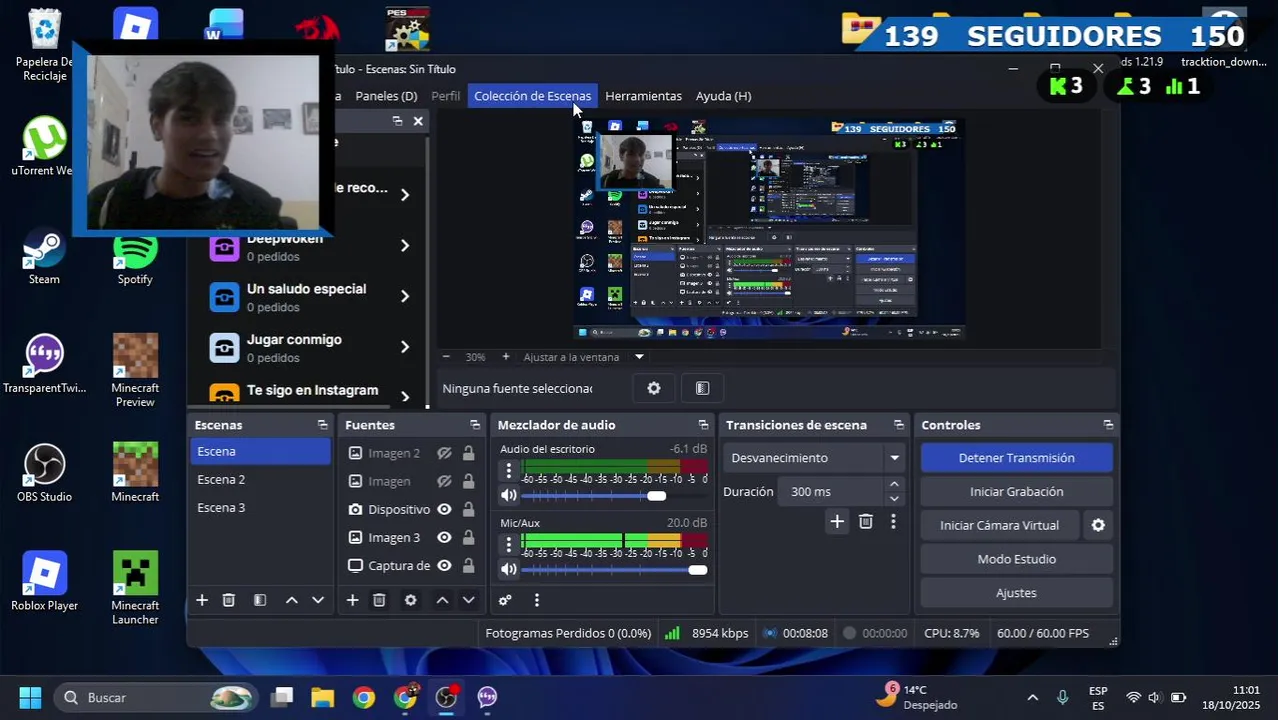
Task: Expand Te sigo en Instagram chevron
Action: pos(405,397)
